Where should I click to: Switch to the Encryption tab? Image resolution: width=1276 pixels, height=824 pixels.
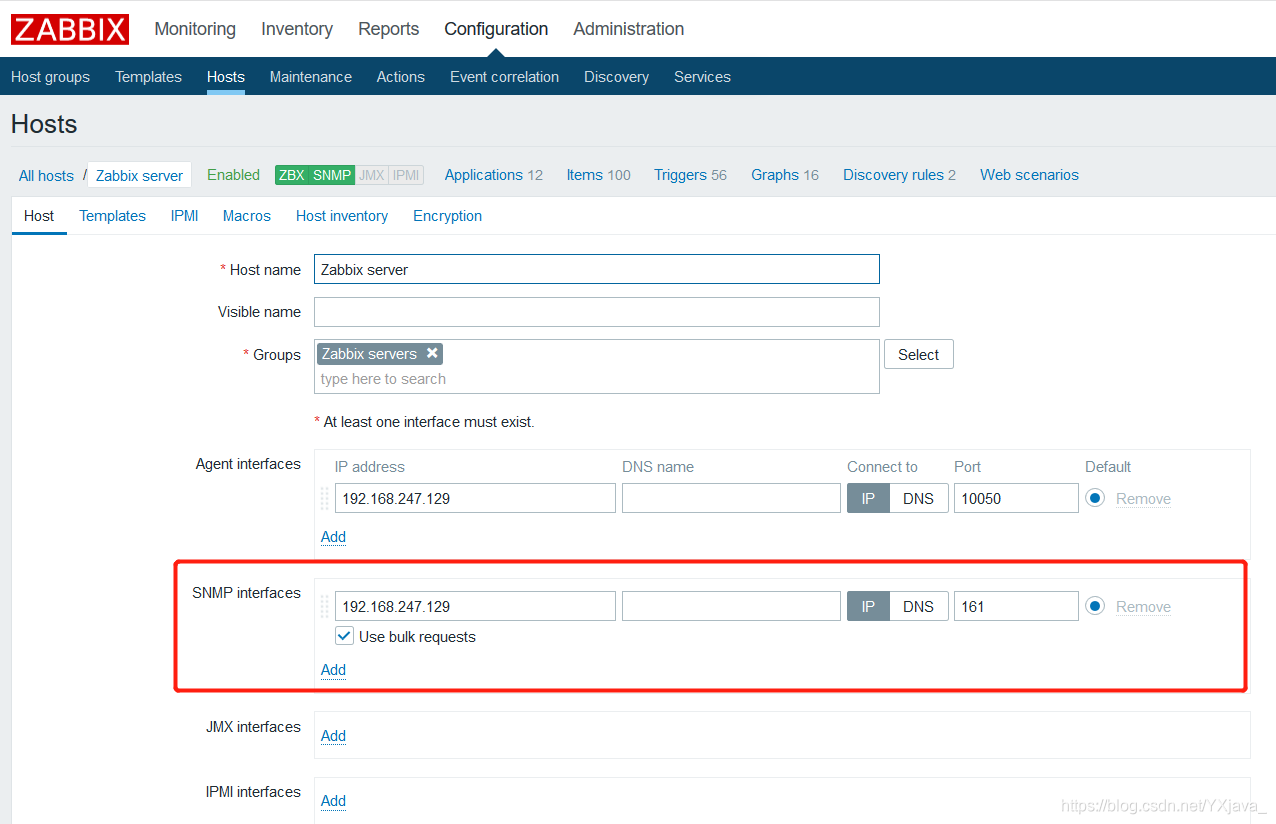(x=447, y=216)
